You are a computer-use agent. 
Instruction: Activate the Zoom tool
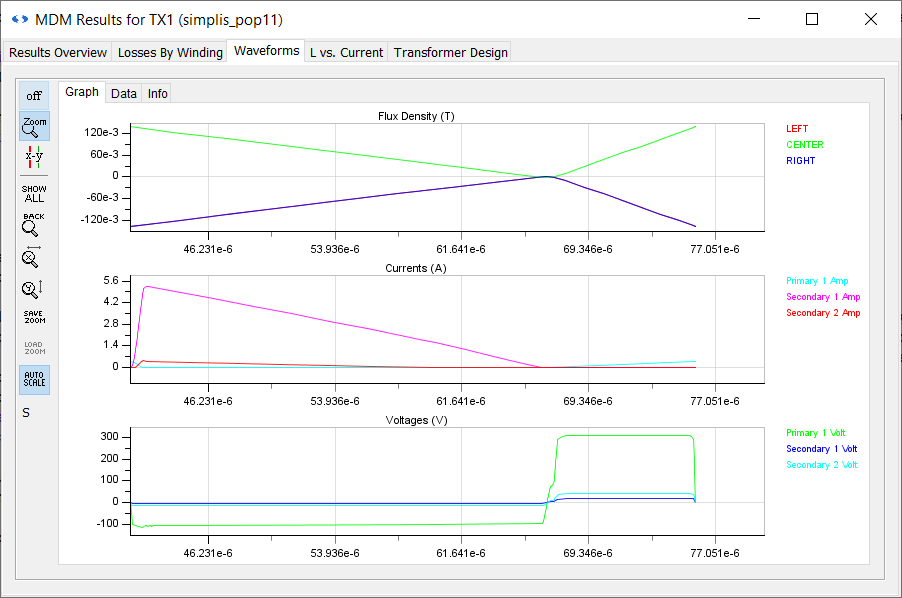click(x=34, y=126)
